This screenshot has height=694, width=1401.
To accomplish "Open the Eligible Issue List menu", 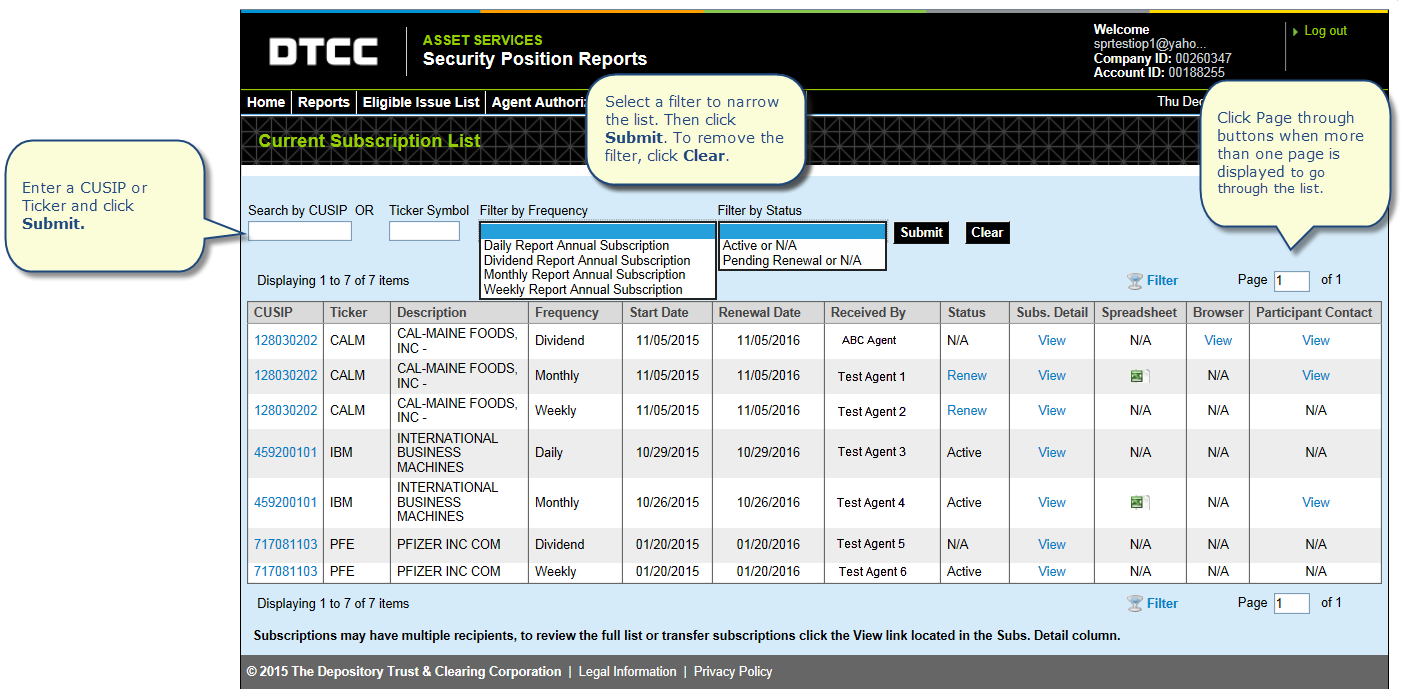I will (421, 102).
